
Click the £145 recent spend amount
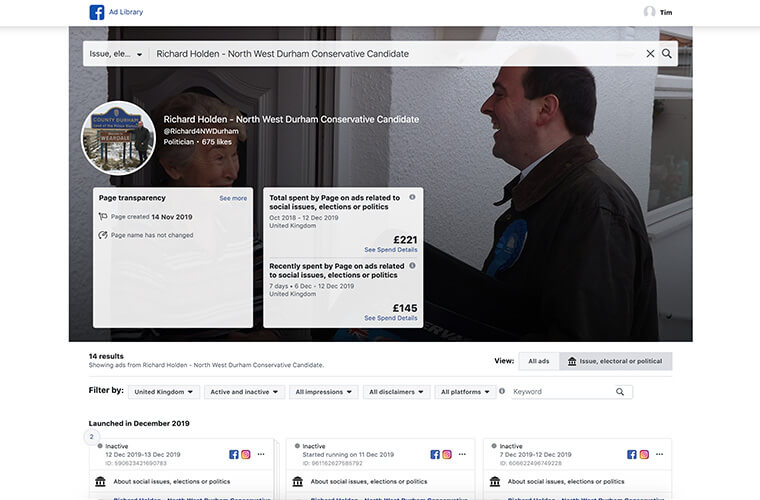(x=405, y=308)
